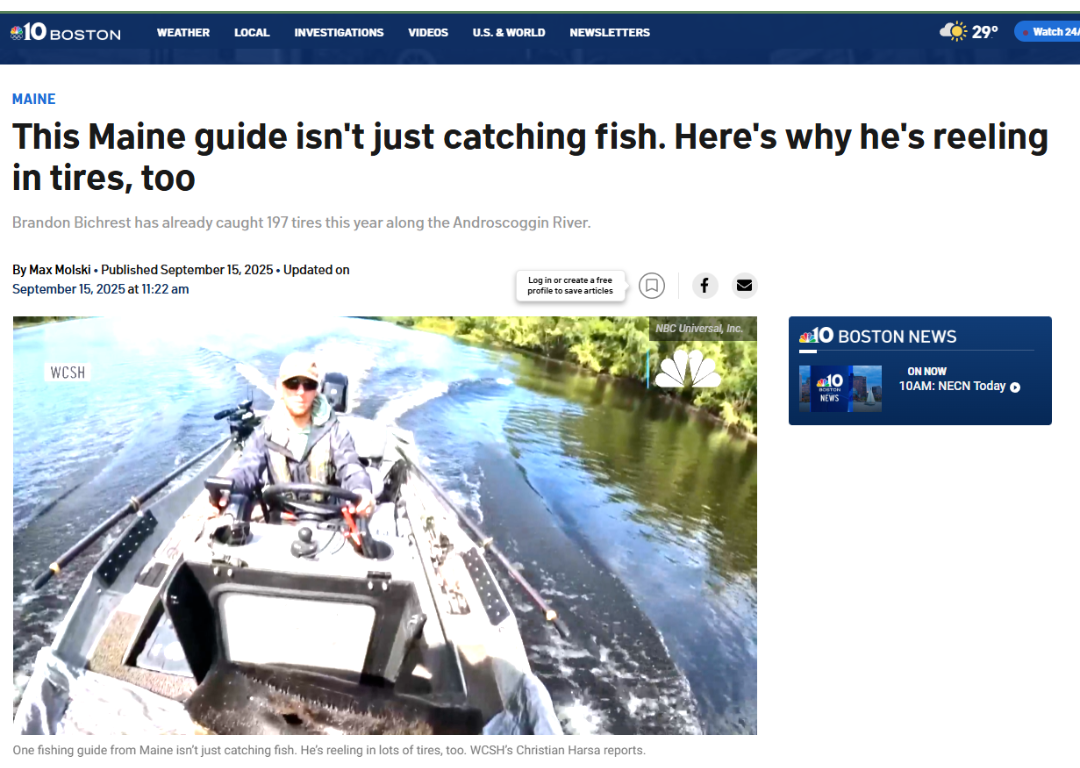
Task: Open the NBC10 news live thumbnail
Action: 840,388
